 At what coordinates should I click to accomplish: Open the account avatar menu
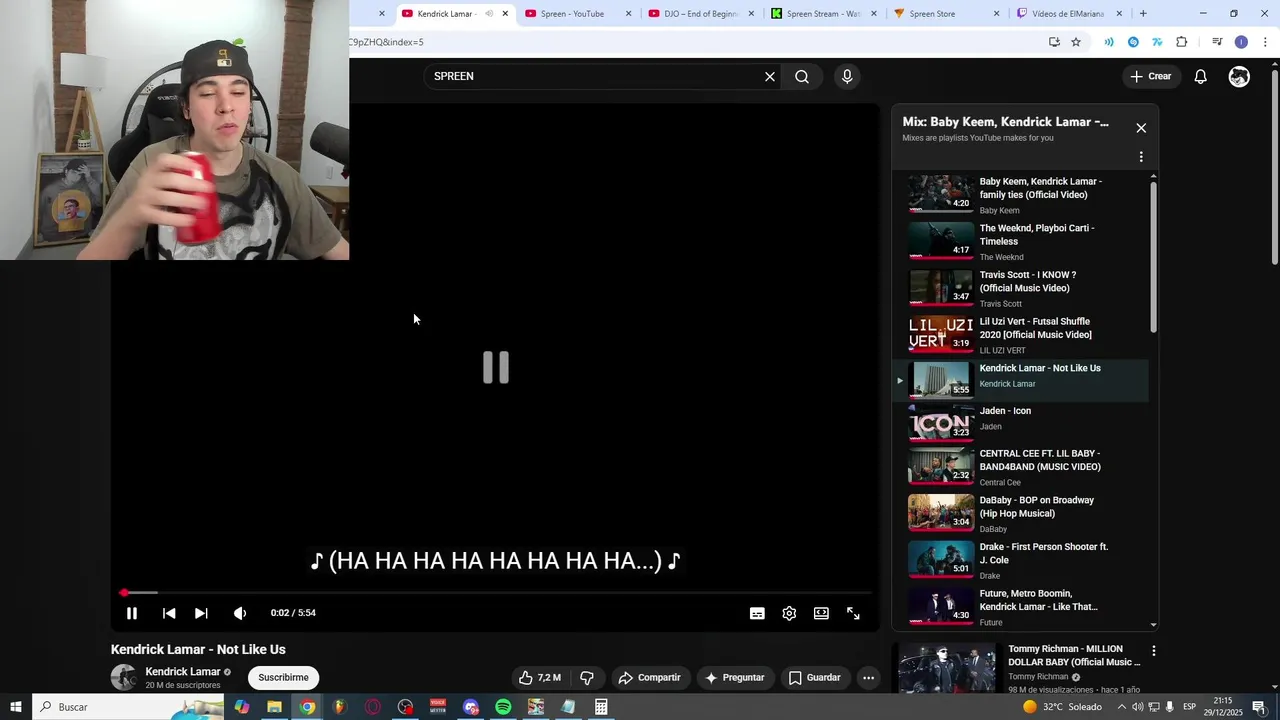pos(1239,76)
